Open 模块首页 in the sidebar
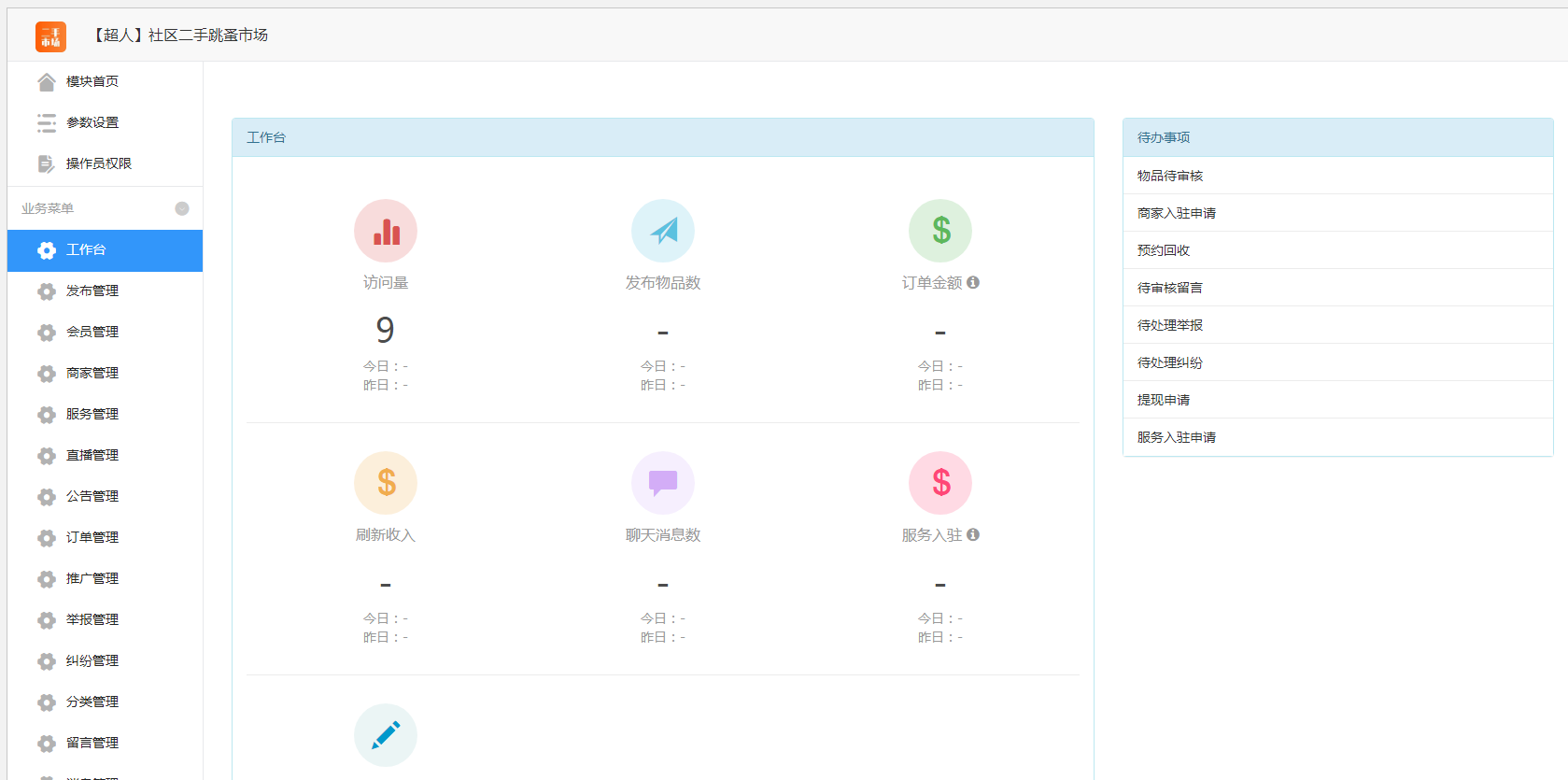Image resolution: width=1568 pixels, height=780 pixels. click(x=105, y=82)
